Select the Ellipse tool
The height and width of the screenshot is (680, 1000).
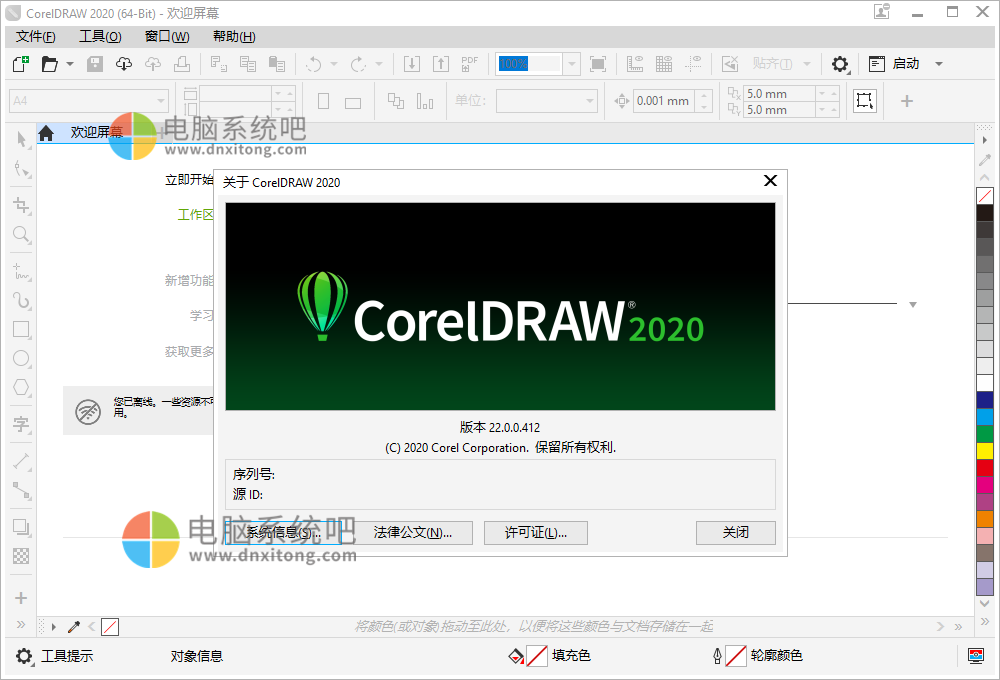(x=22, y=358)
